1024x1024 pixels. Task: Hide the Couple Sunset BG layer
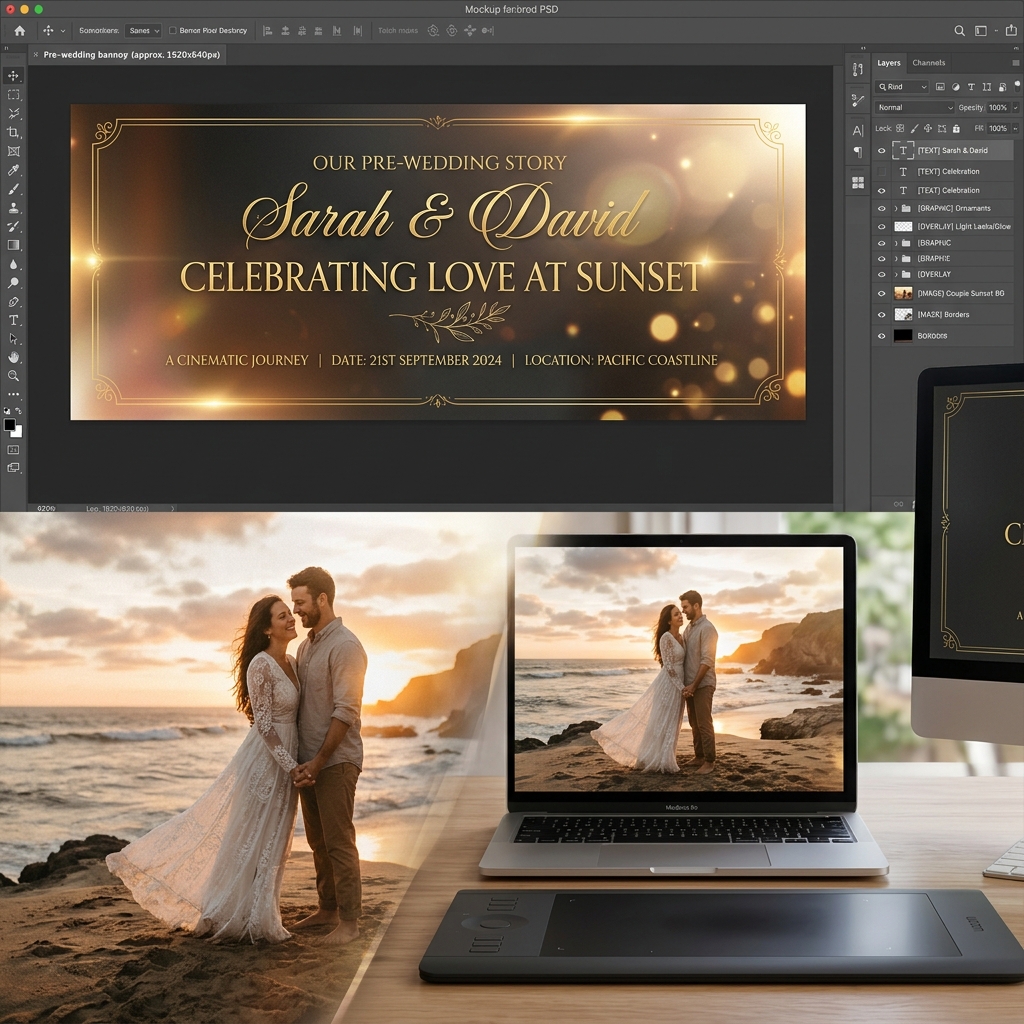(882, 294)
